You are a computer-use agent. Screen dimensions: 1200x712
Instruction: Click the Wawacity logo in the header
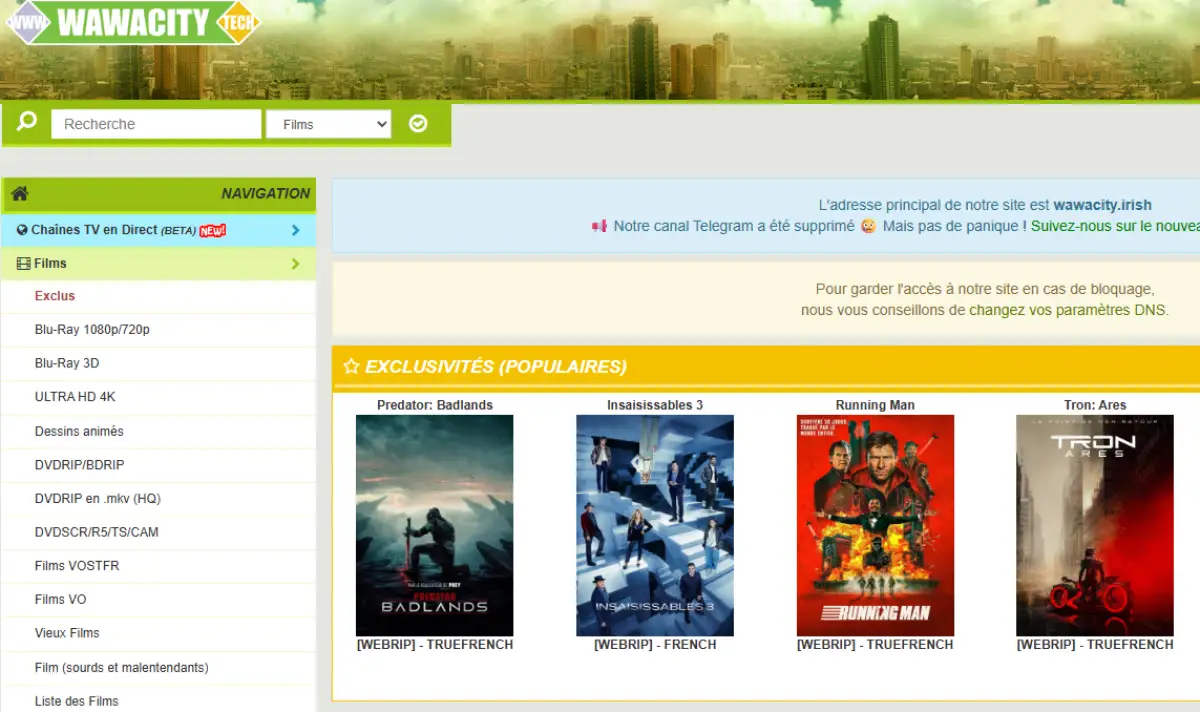tap(132, 22)
